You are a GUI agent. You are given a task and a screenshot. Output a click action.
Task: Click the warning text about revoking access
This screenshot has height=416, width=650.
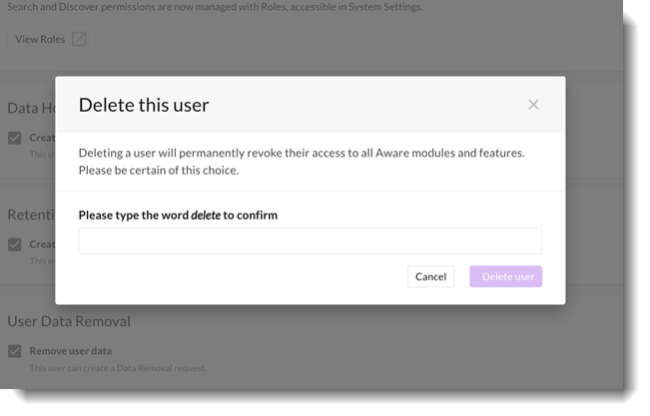tap(302, 161)
